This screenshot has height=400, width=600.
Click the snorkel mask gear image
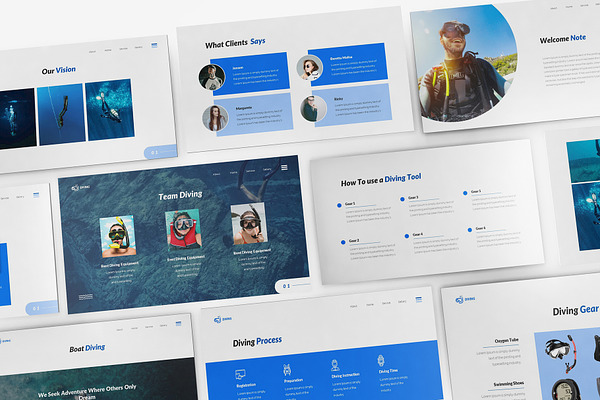[561, 353]
